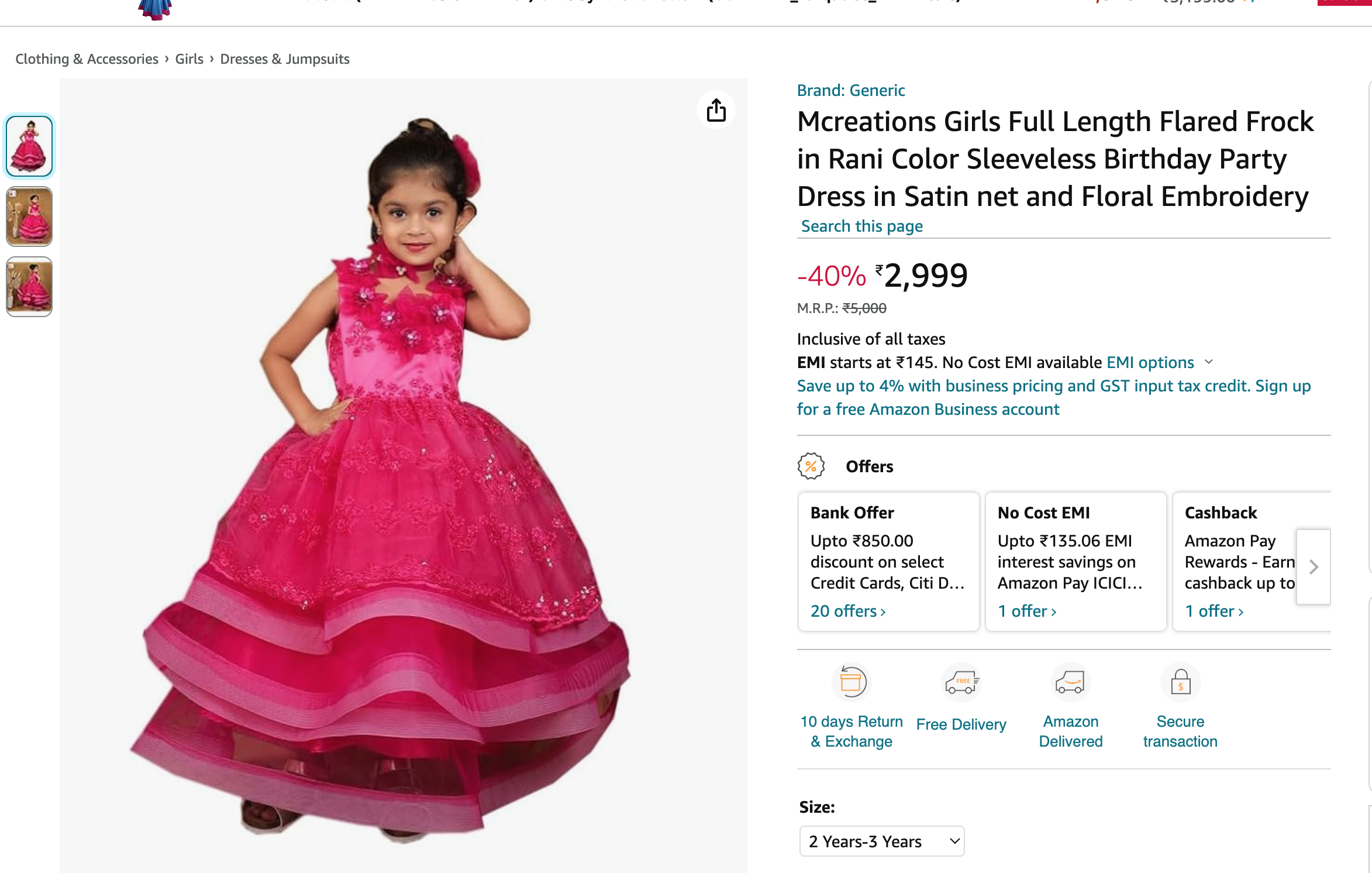Image resolution: width=1372 pixels, height=873 pixels.
Task: Click the Offers percent badge icon
Action: pos(811,466)
